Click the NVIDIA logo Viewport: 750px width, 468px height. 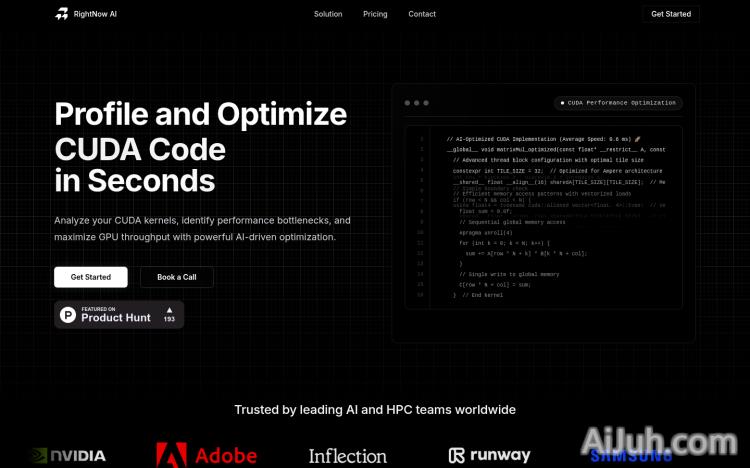[x=68, y=456]
